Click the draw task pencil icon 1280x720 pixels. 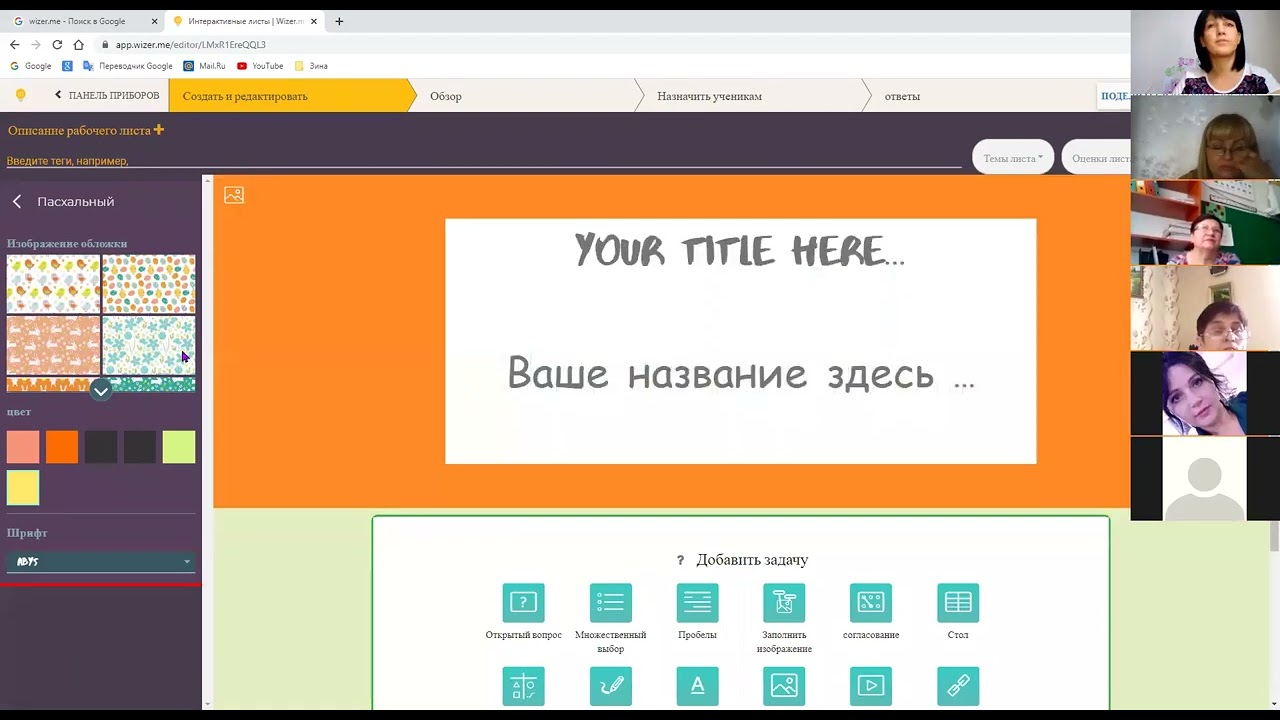tap(610, 686)
